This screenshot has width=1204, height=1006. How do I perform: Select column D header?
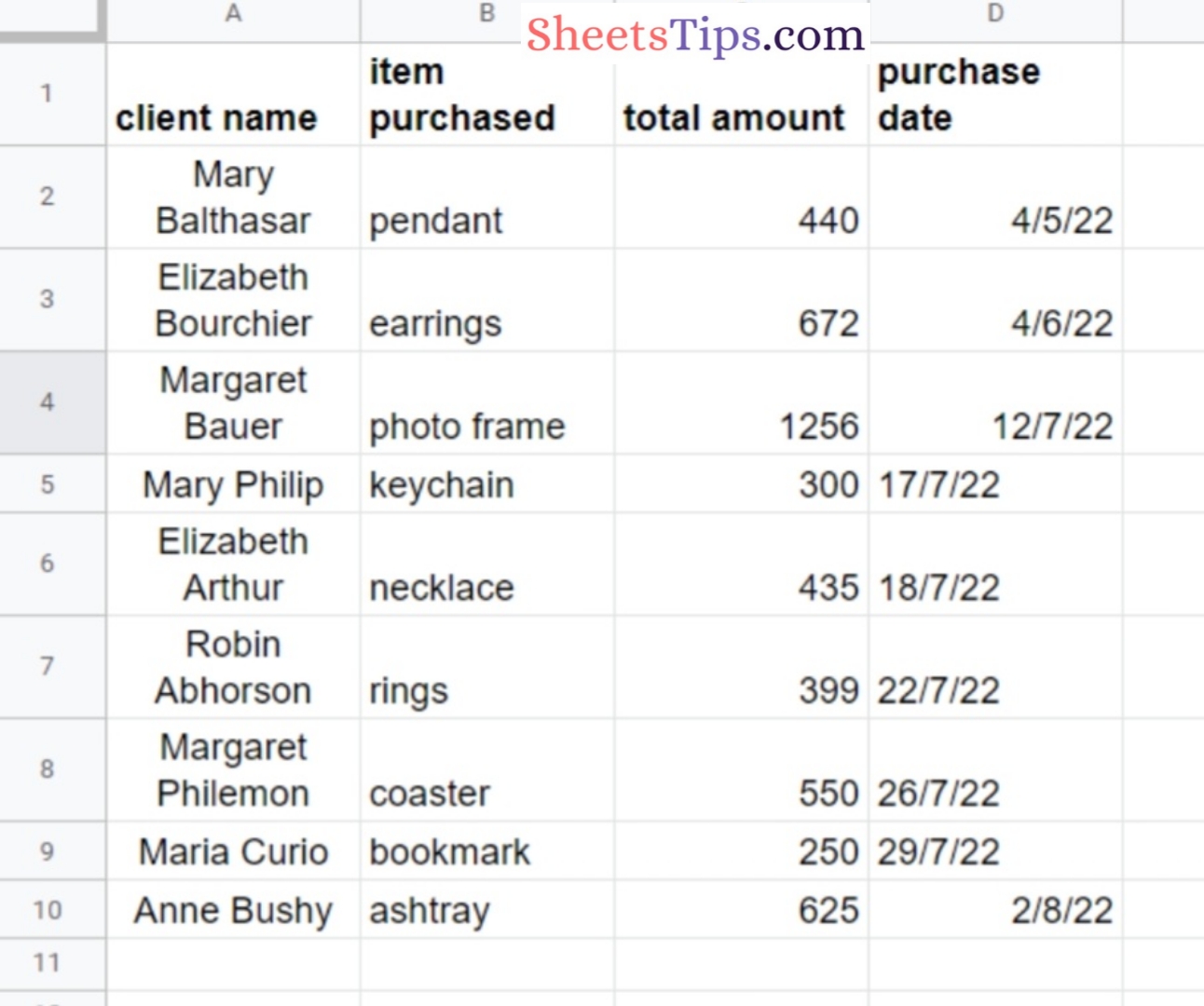(995, 14)
